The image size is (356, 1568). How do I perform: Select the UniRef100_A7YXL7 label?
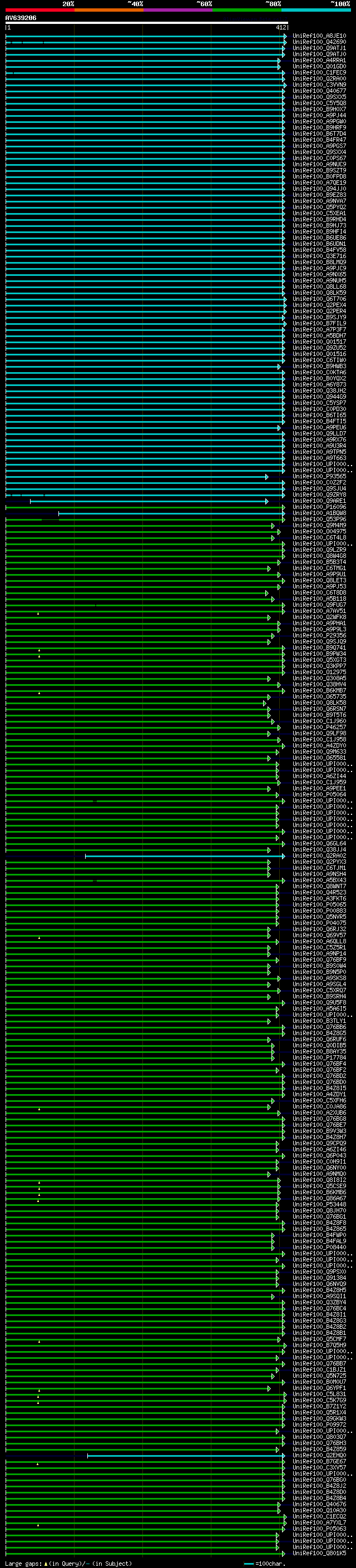pos(319,1523)
